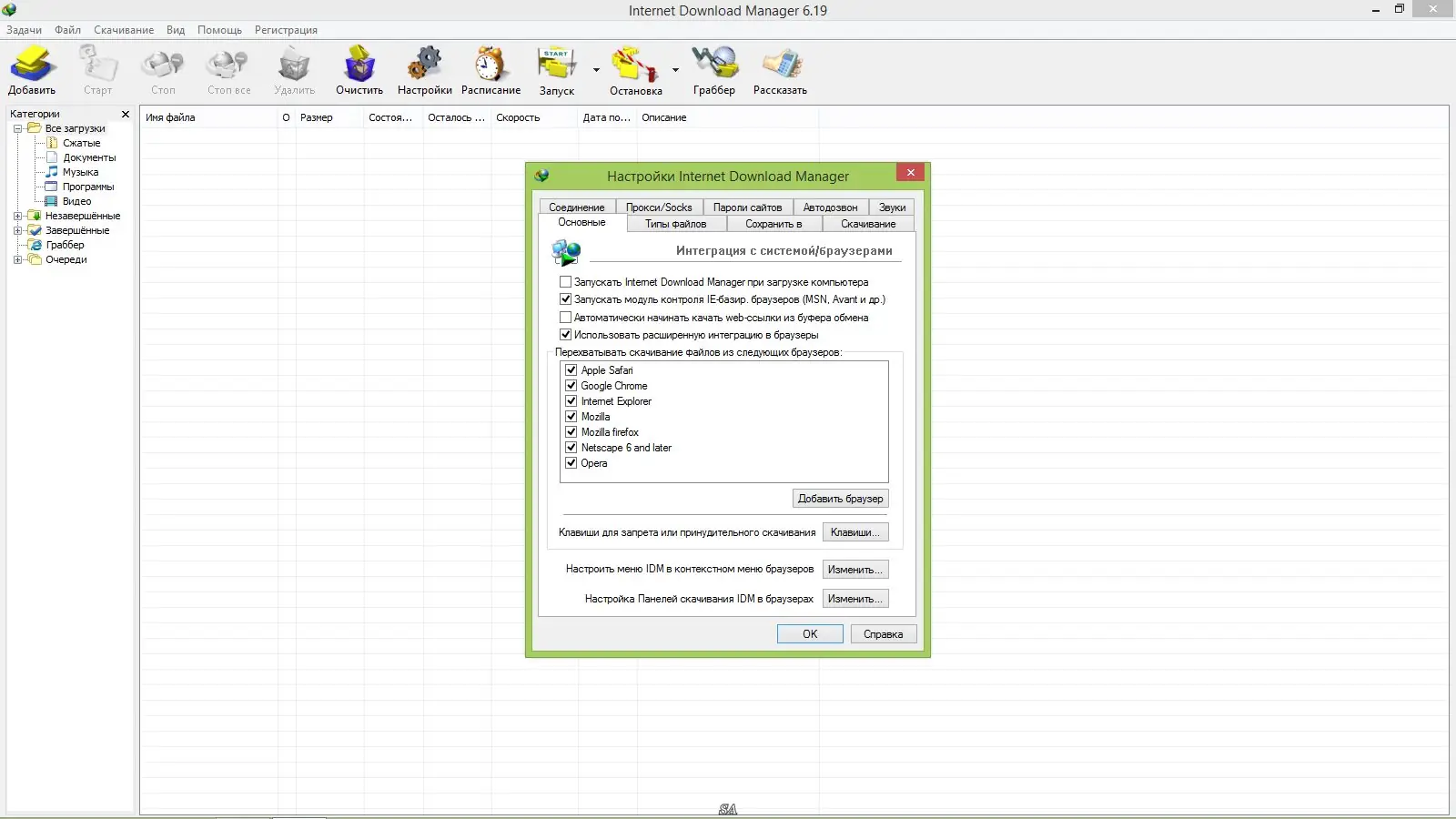Uncheck the Google Chrome browser integration checkbox
This screenshot has width=1456, height=819.
[x=571, y=385]
